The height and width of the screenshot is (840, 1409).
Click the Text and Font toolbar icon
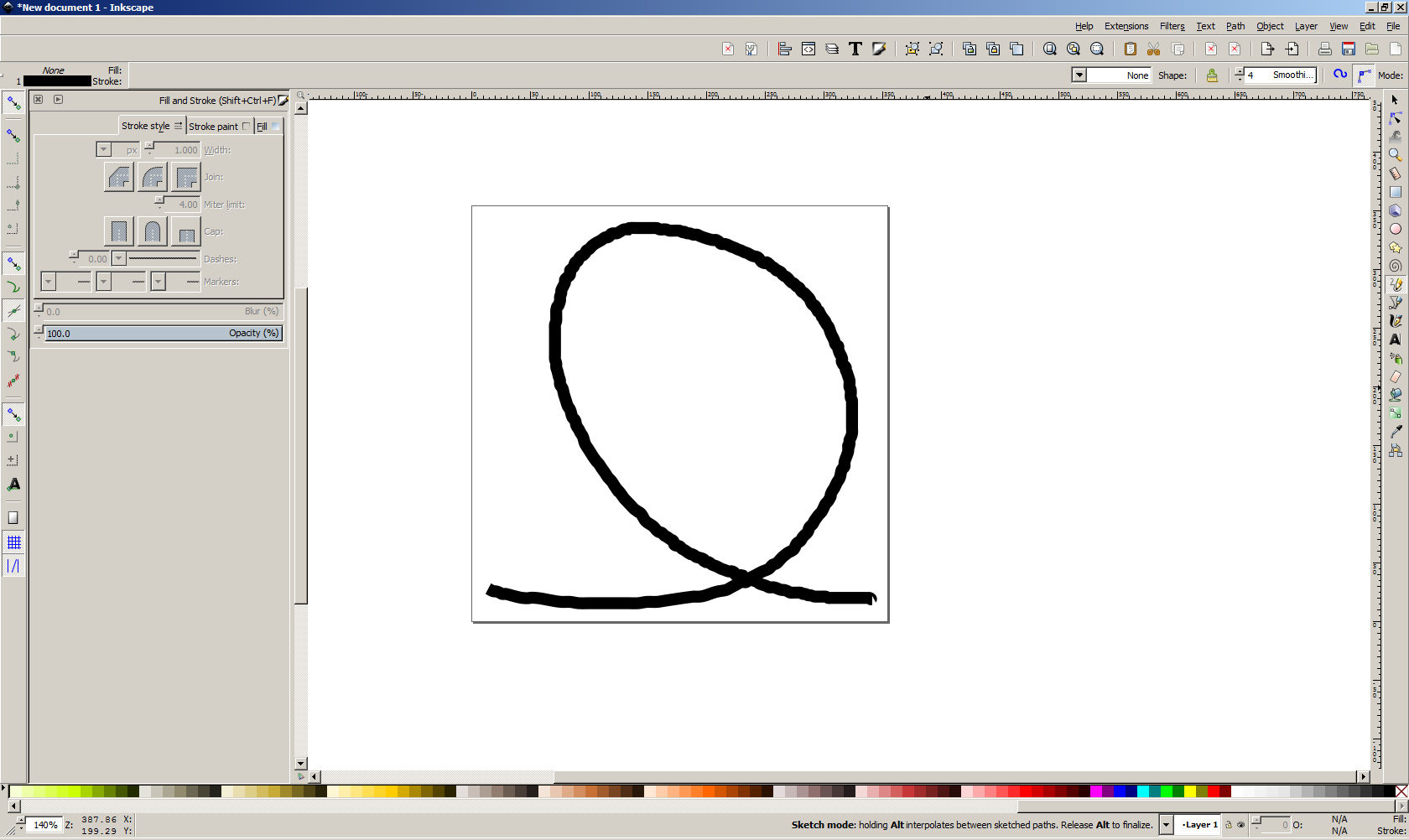coord(855,49)
